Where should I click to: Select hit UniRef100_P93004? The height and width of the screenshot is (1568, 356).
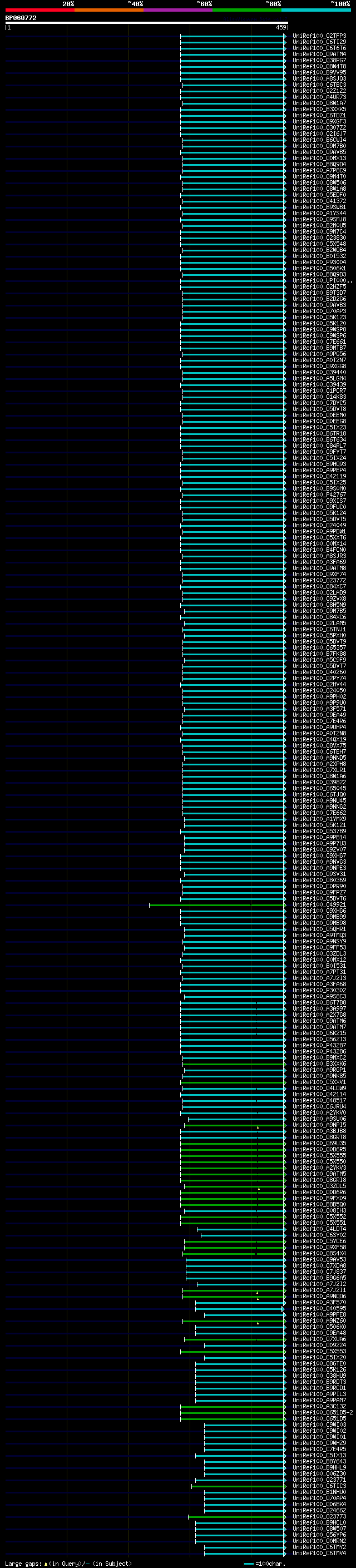pyautogui.click(x=319, y=263)
